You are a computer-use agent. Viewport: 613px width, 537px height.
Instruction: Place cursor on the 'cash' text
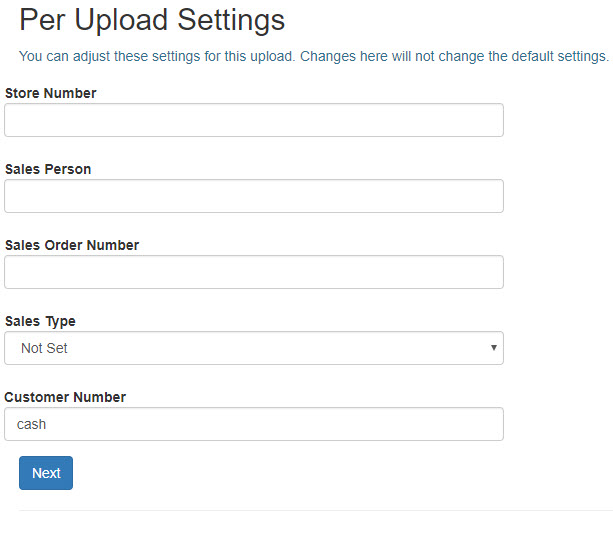32,424
